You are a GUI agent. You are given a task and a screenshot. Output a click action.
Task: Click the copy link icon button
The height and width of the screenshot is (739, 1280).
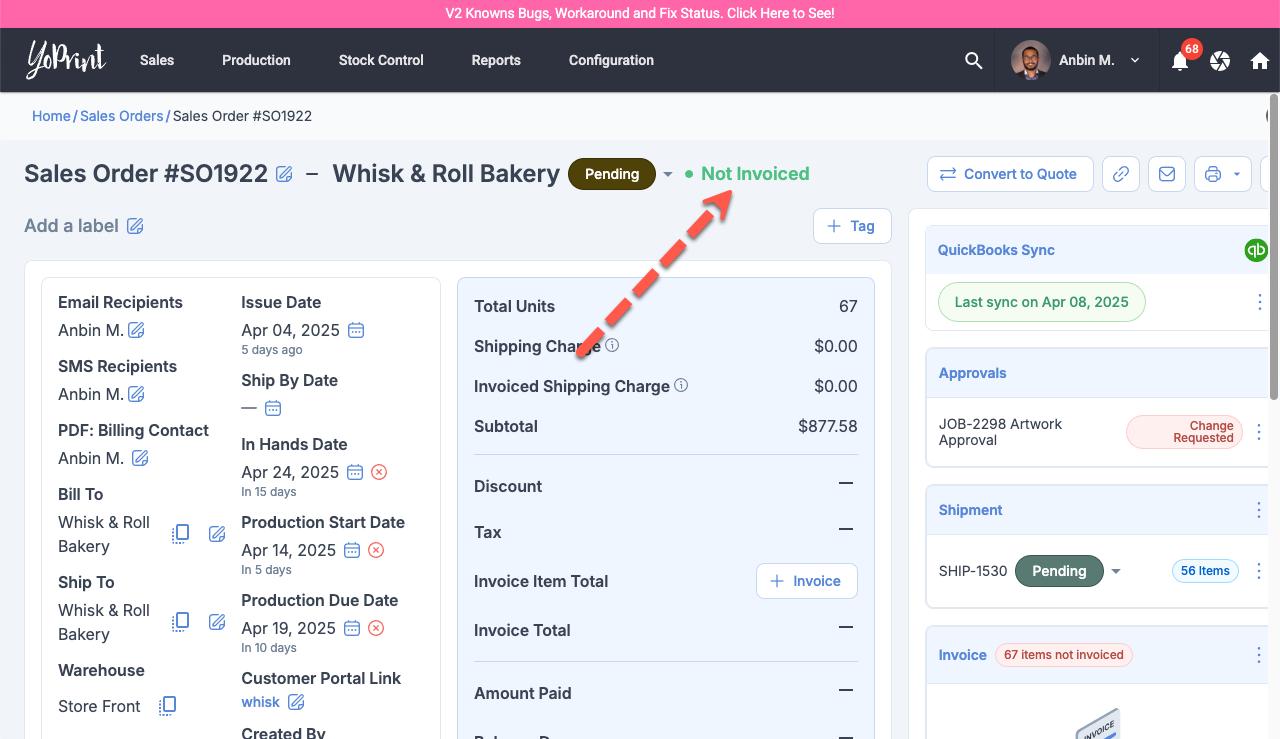pos(1121,174)
